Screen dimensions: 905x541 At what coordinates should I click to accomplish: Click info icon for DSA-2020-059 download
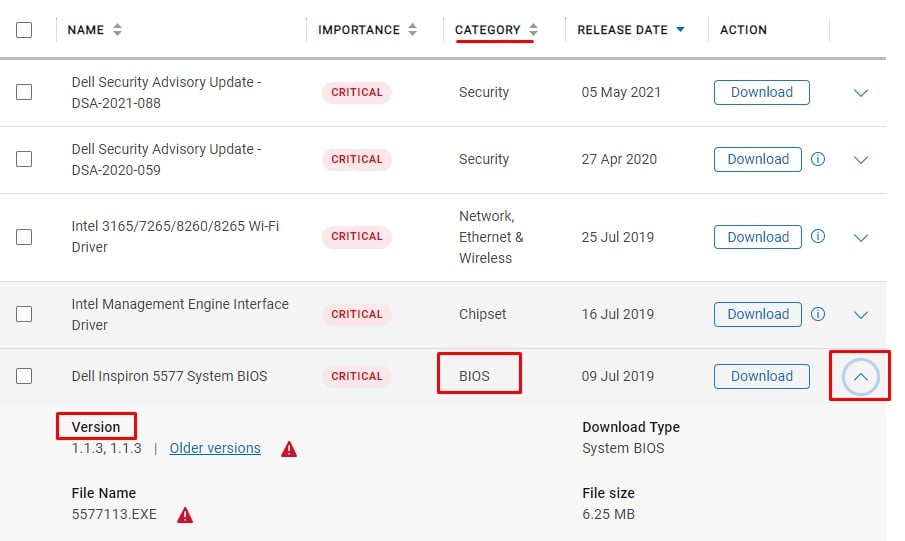point(818,159)
